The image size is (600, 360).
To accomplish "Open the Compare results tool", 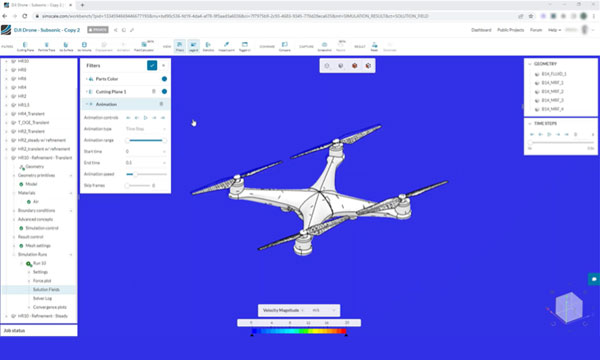I will point(284,47).
